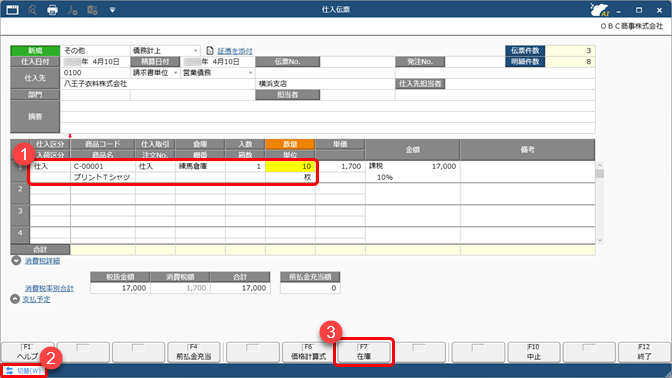The image size is (672, 378).
Task: Click the 入数 cell showing 1
Action: (x=245, y=166)
